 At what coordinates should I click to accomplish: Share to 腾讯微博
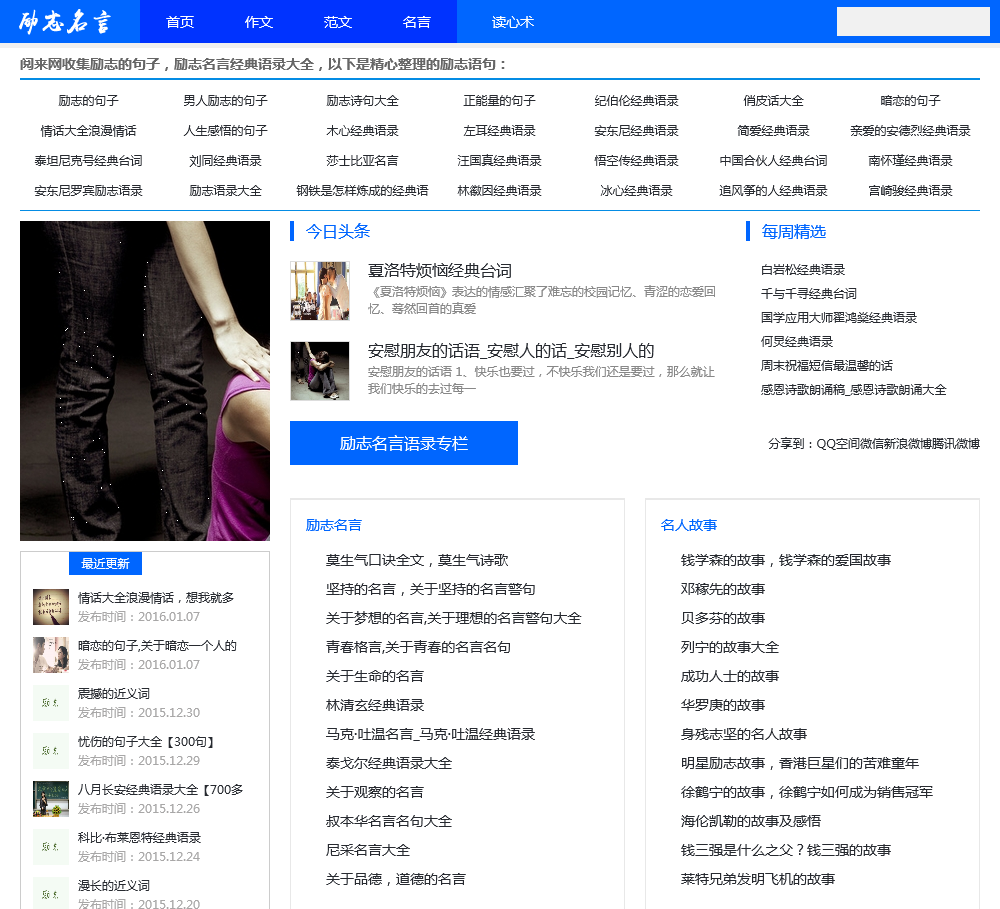point(955,444)
